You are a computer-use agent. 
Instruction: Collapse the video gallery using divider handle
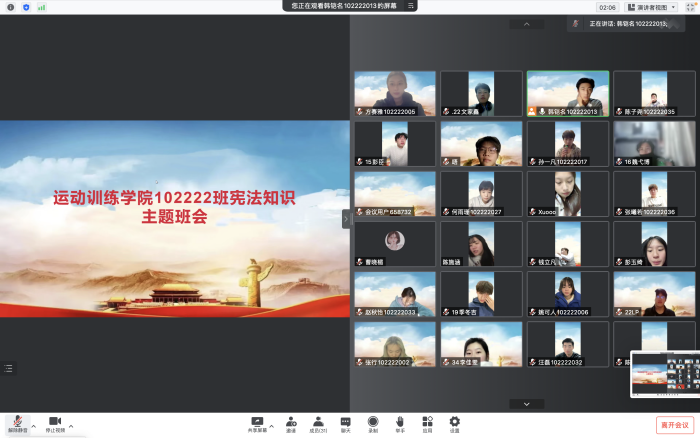[x=347, y=218]
